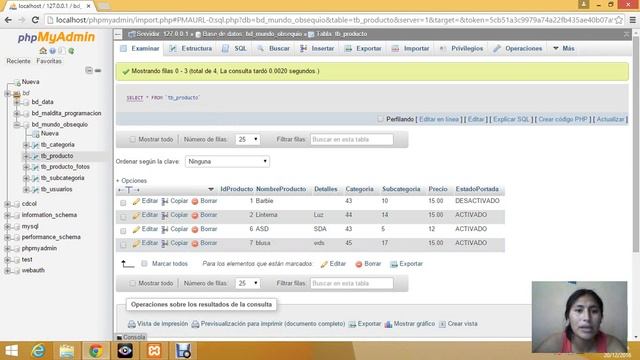Sort by Precio column header
This screenshot has width=640, height=360.
pos(438,189)
